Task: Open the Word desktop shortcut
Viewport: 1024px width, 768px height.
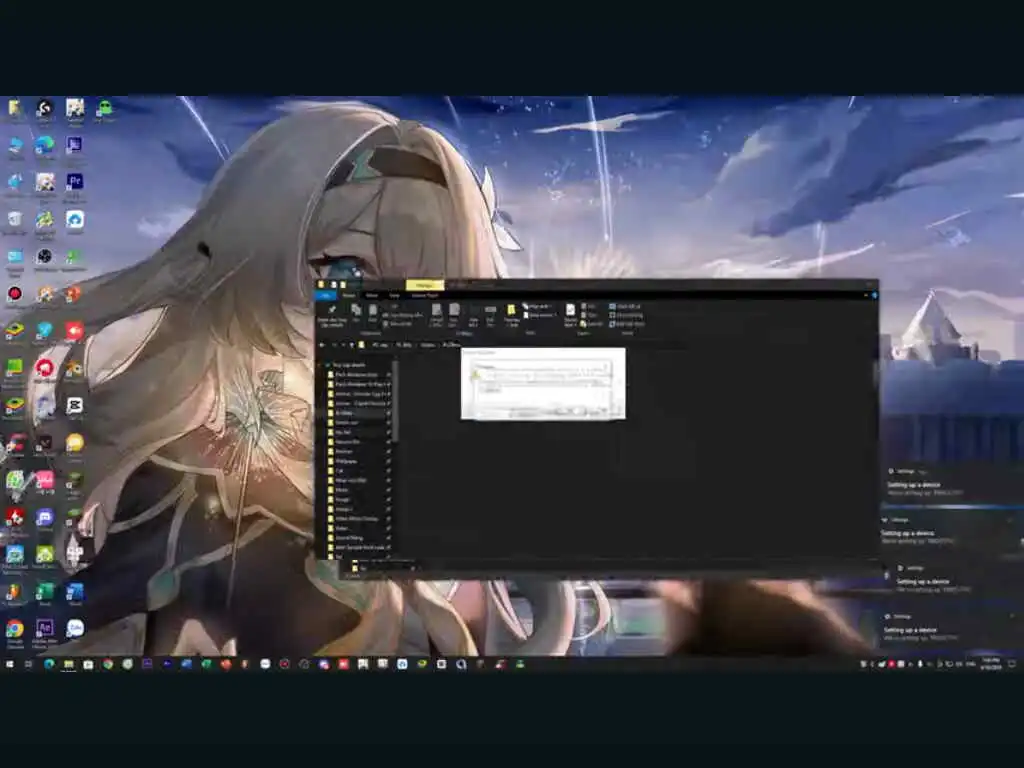Action: coord(75,595)
